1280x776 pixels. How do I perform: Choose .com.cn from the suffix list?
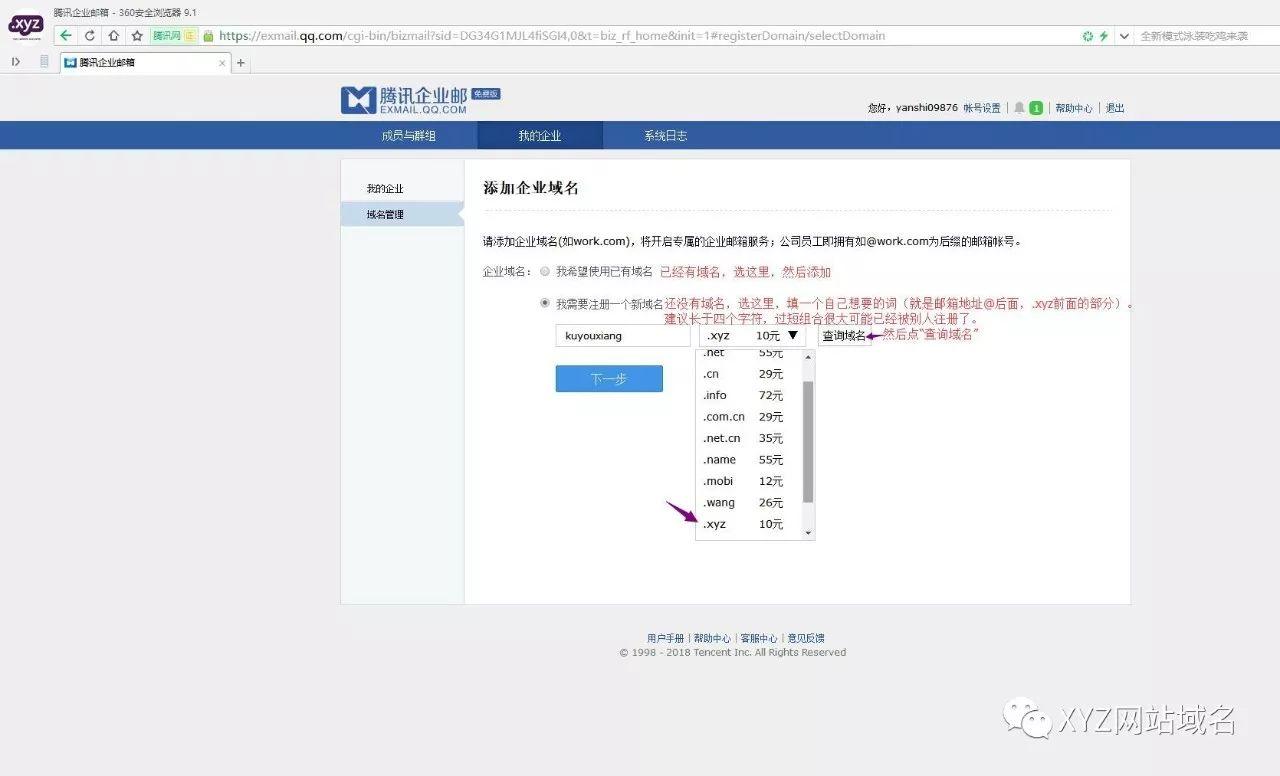coord(723,416)
